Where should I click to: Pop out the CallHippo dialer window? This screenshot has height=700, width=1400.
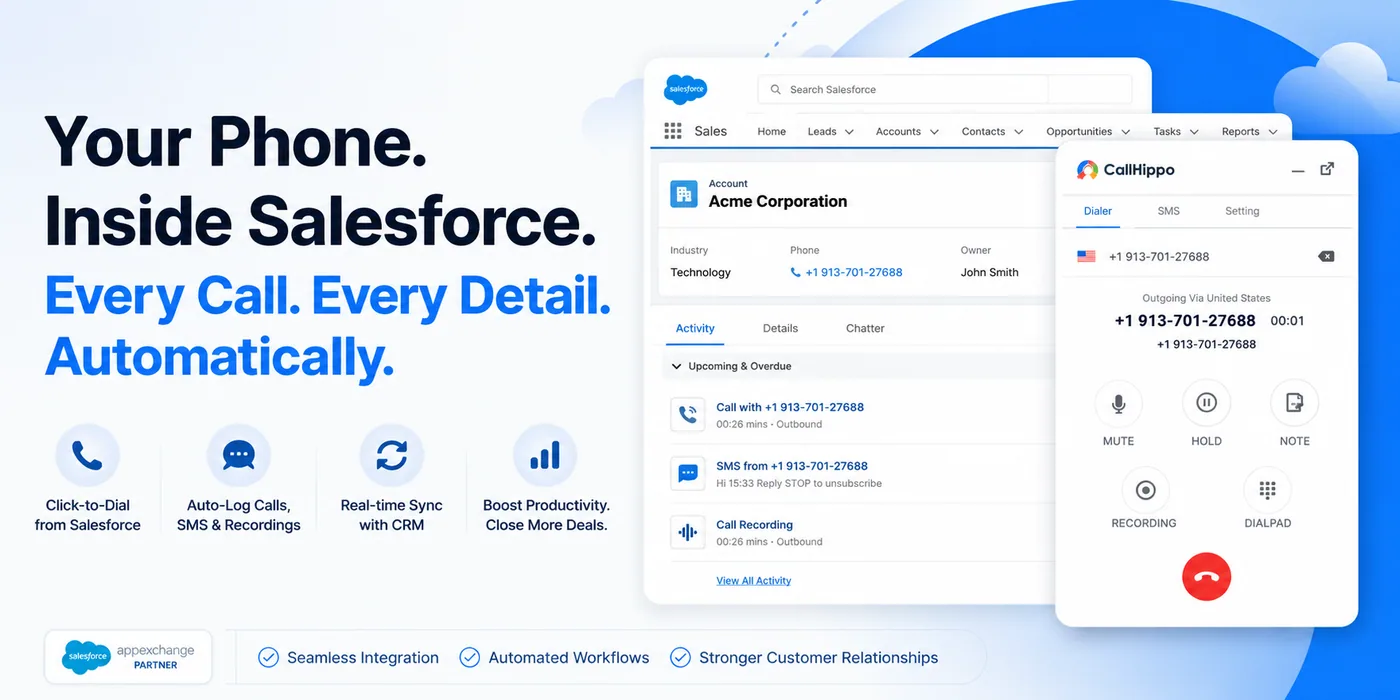click(x=1327, y=169)
